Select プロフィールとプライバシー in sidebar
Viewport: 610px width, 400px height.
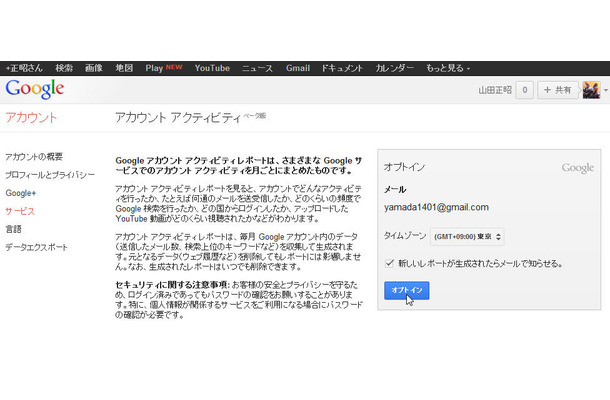(x=50, y=175)
